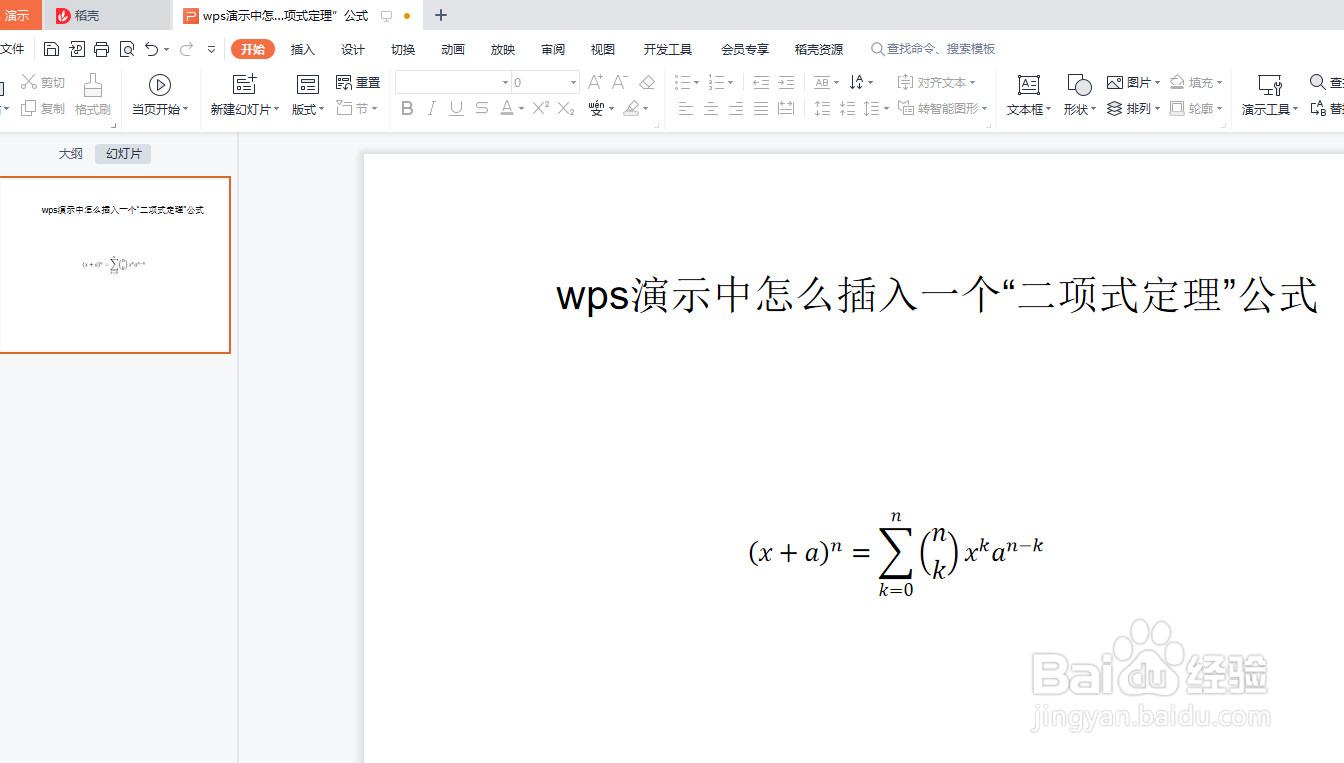The image size is (1344, 763).
Task: Select the Format Painter (格式刷) tool
Action: [x=93, y=85]
